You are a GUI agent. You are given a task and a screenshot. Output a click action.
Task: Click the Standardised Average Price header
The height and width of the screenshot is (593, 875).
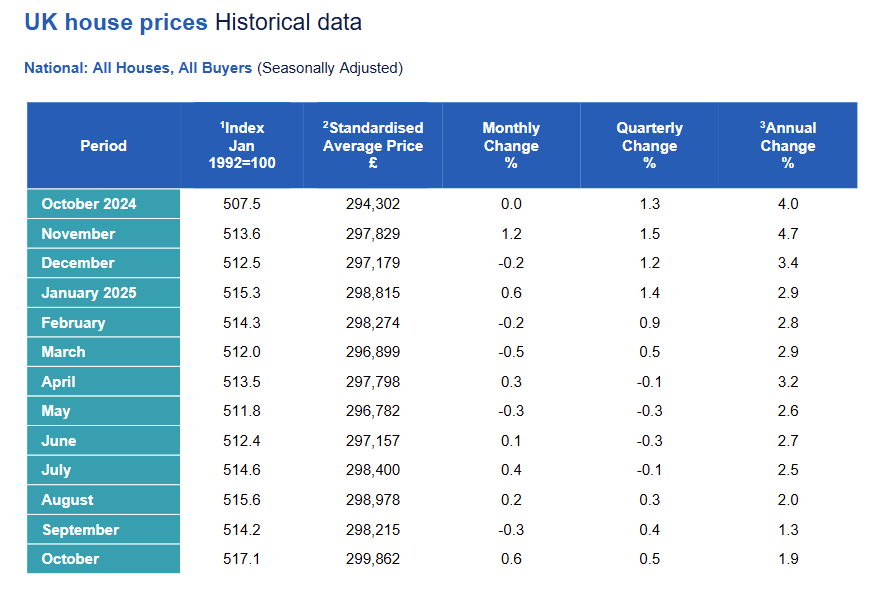(x=373, y=146)
